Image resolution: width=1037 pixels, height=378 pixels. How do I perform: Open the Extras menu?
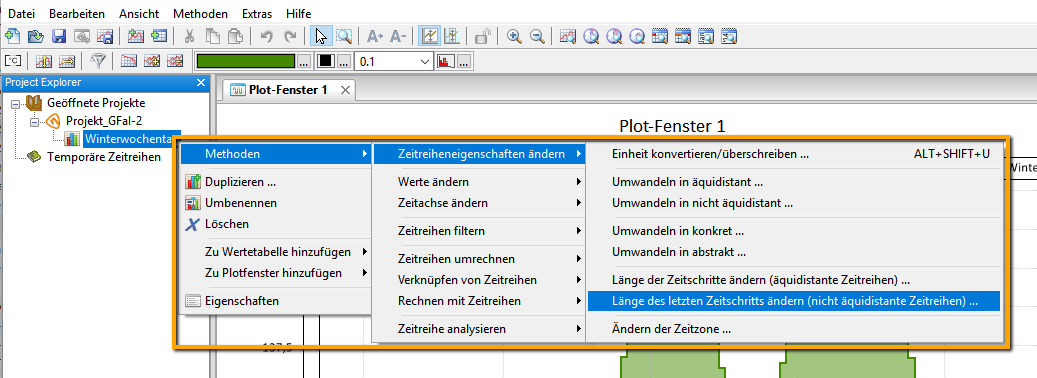[x=257, y=13]
